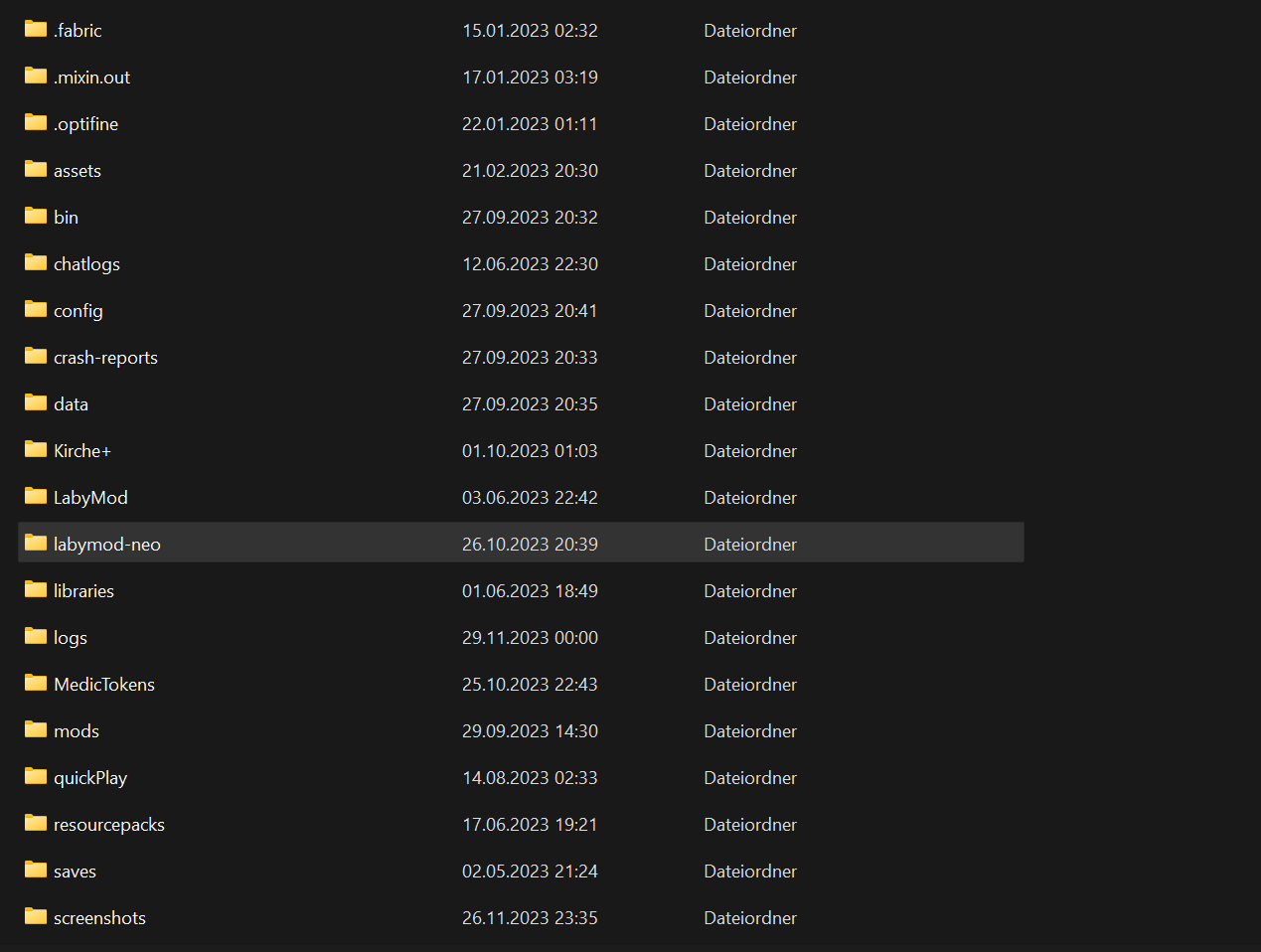Screen dimensions: 1261x952
Task: Click the config folder icon
Action: click(36, 310)
